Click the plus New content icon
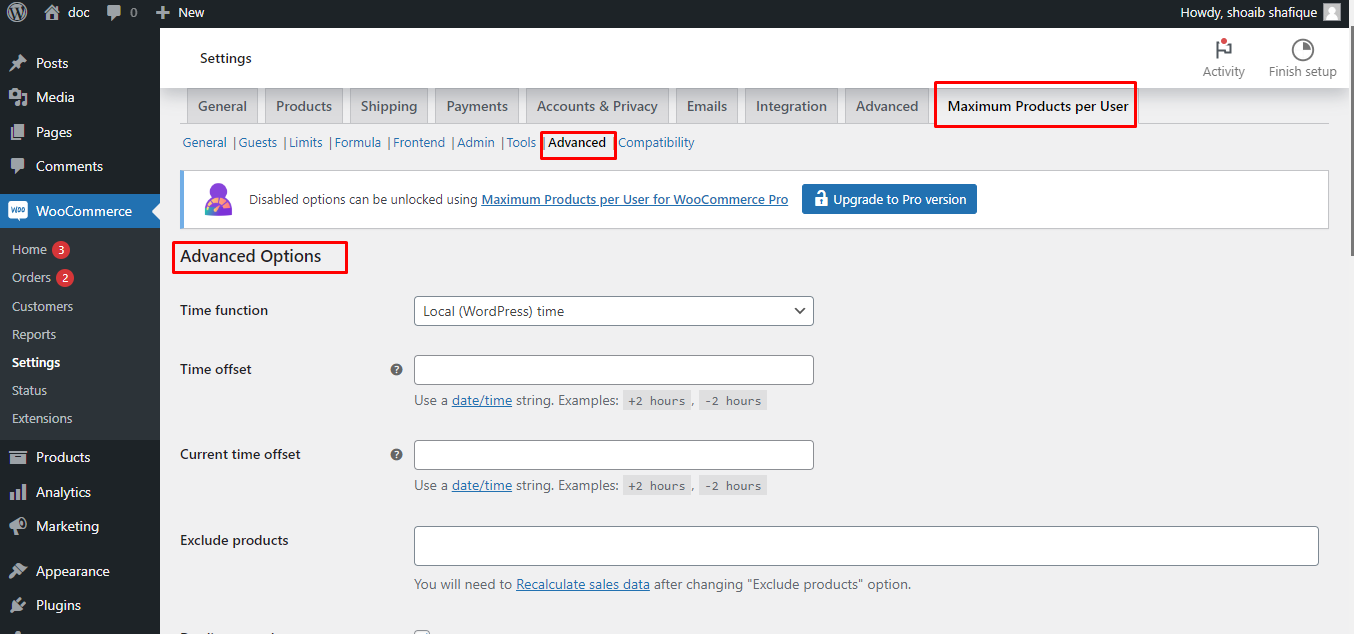Screen dimensions: 1354x634 (x=163, y=12)
